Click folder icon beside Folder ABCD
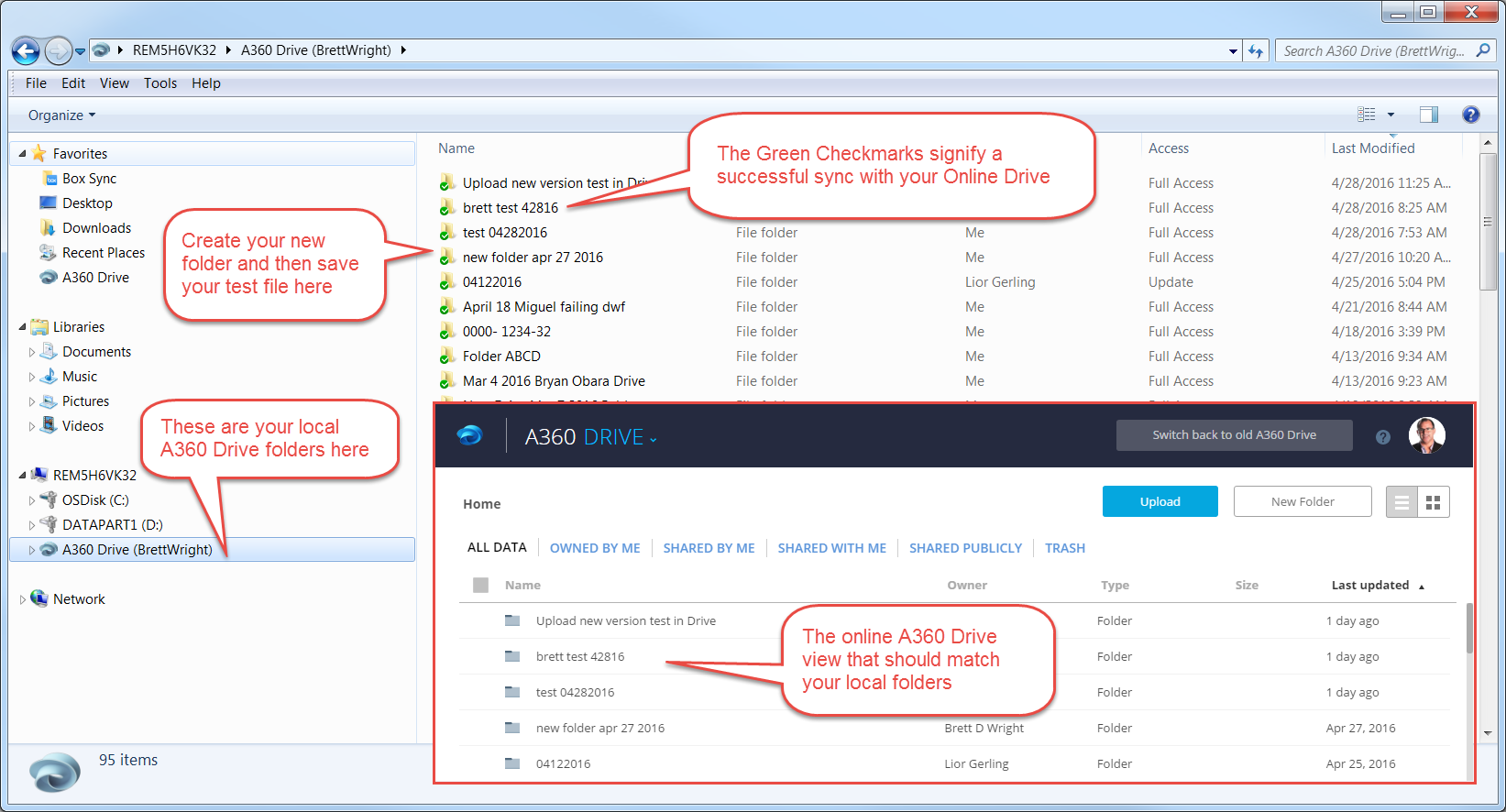Screen dimensions: 1506x812 (447, 357)
